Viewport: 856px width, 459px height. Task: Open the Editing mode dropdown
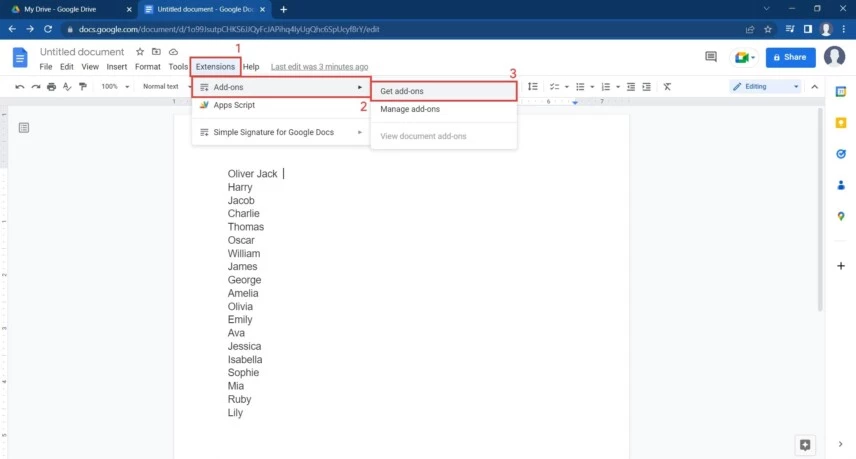click(765, 87)
